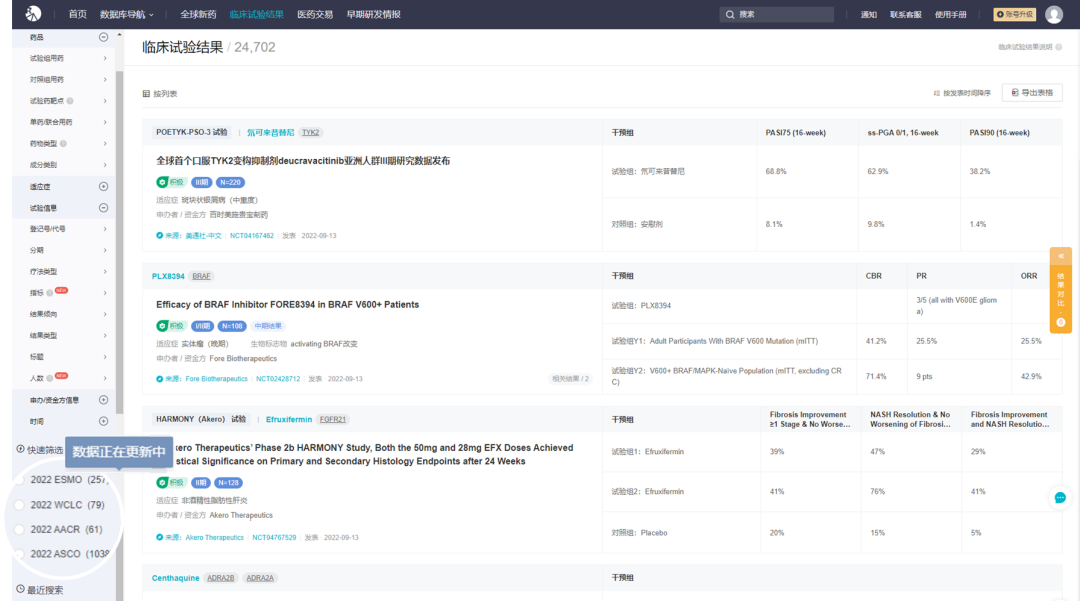1080x601 pixels.
Task: Select the 2022 WCLC quick filter radio
Action: [x=19, y=505]
